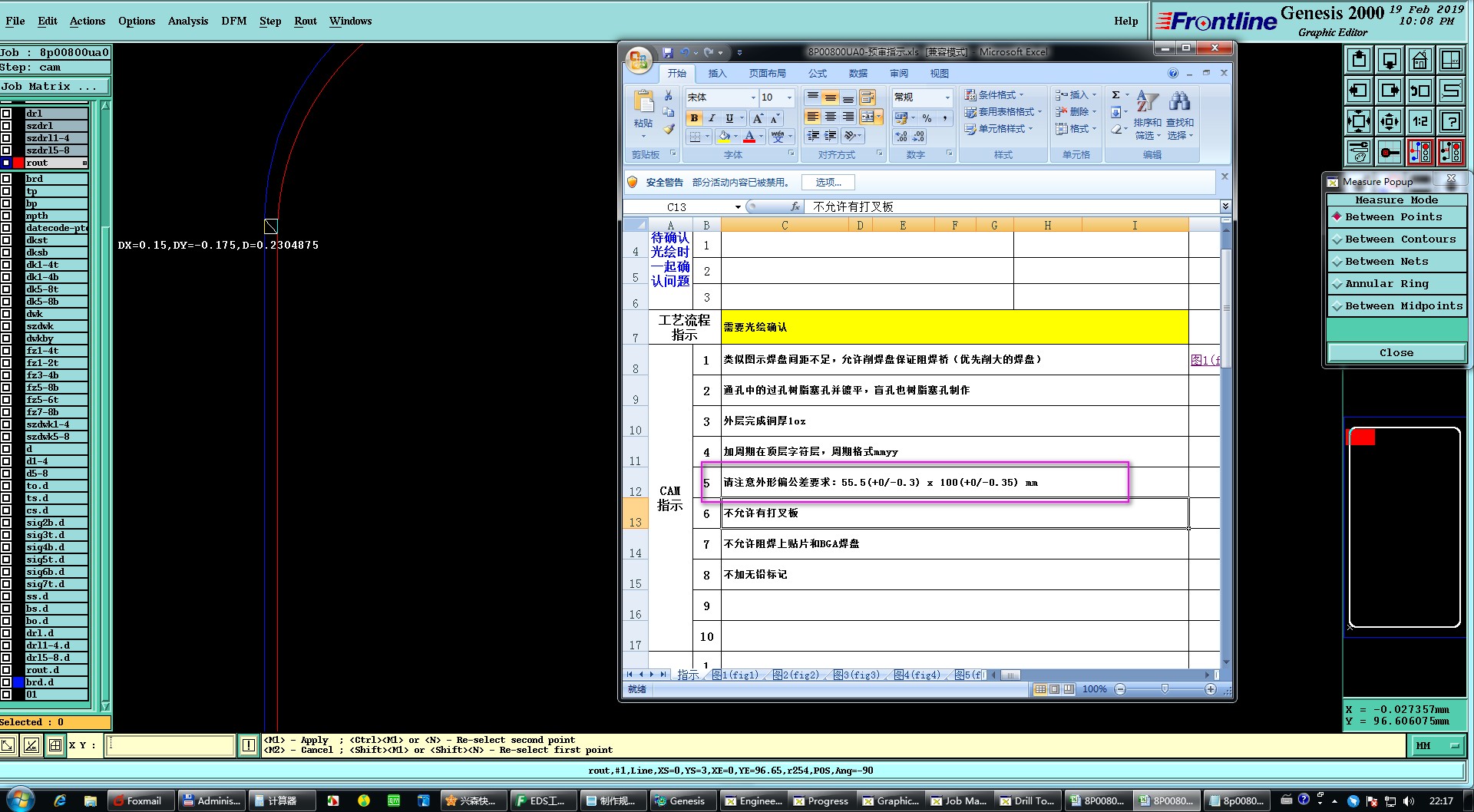Click the Excel zoom slider handle

[1165, 689]
